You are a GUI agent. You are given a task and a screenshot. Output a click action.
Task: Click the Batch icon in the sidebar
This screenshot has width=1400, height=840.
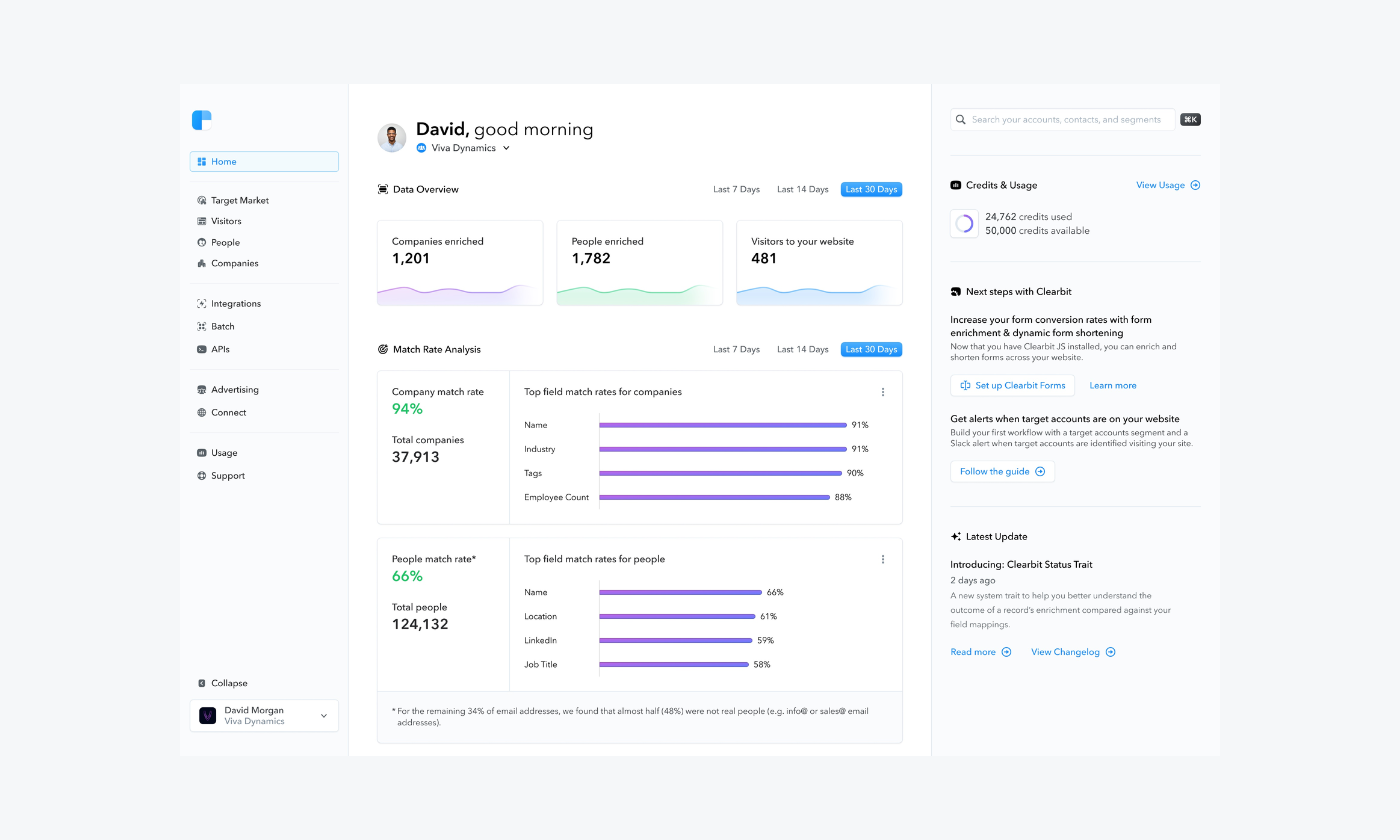tap(202, 326)
